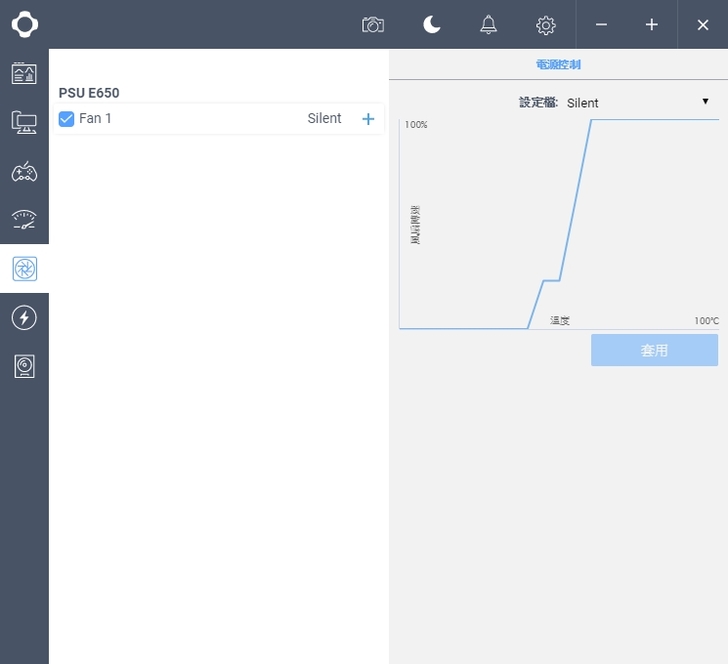
Task: Open the dashboard overview sidebar icon
Action: (24, 73)
